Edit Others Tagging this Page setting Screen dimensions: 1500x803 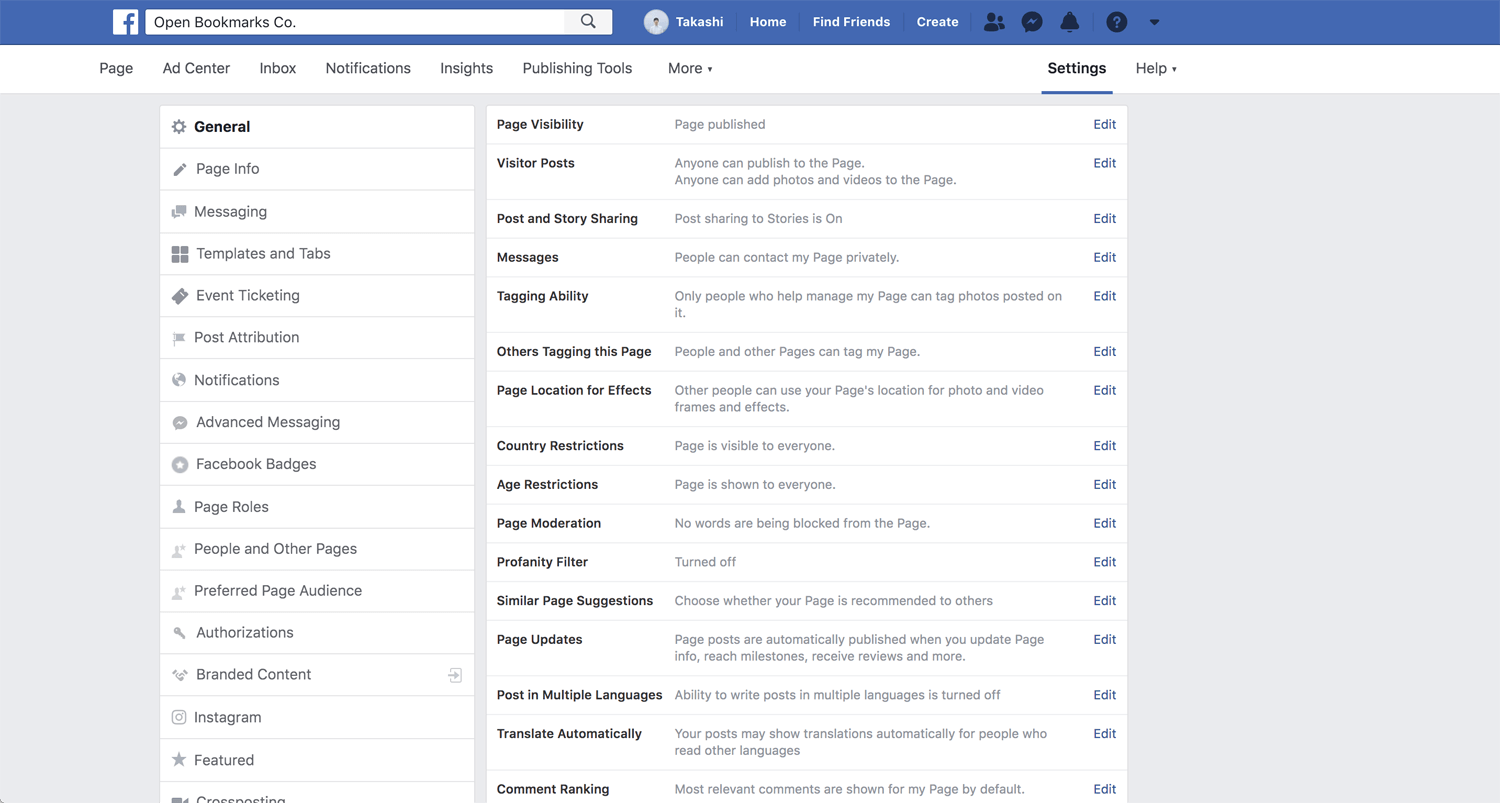pyautogui.click(x=1104, y=352)
